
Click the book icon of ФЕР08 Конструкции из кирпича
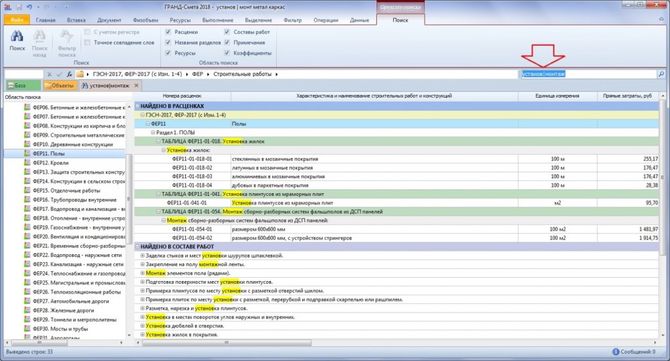(x=27, y=126)
